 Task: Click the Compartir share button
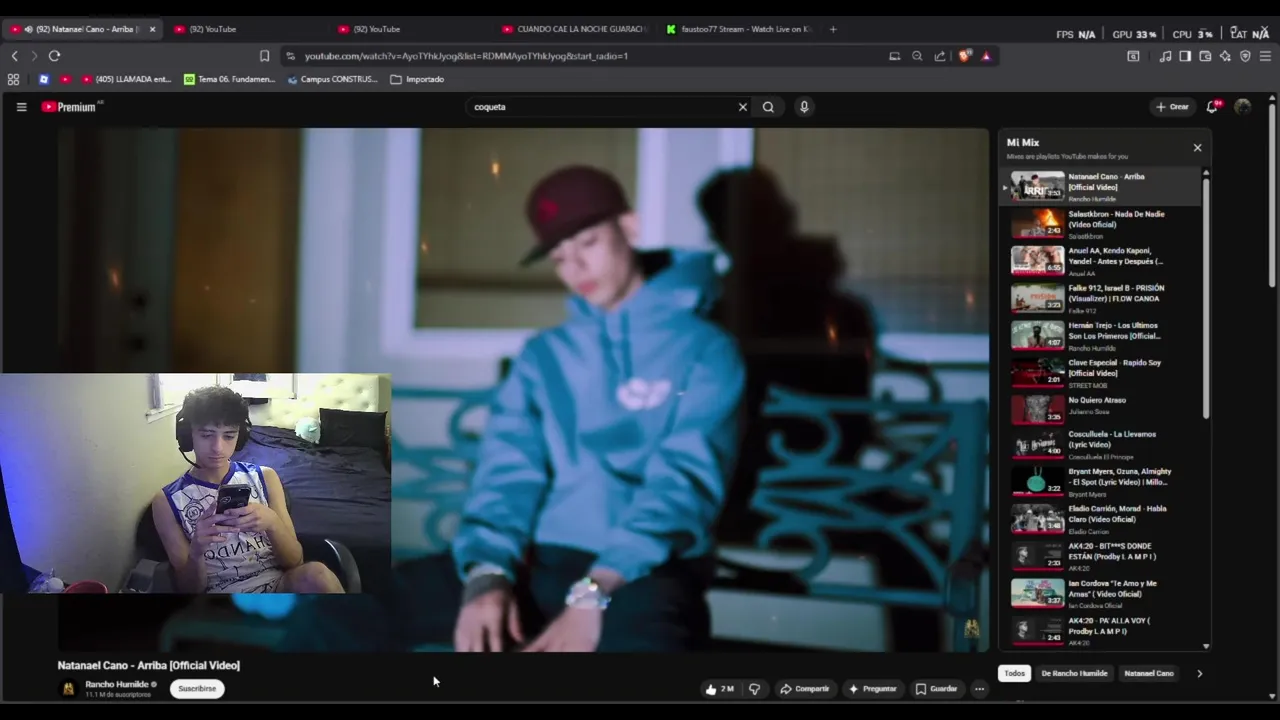(805, 689)
